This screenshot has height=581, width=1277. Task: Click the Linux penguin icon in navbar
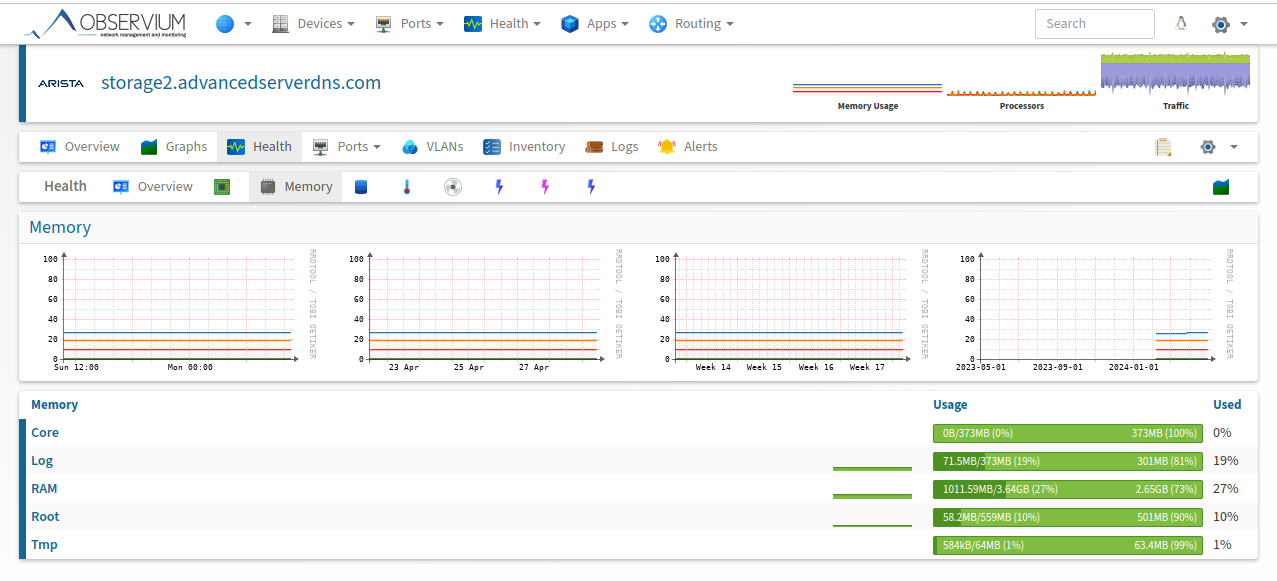point(1181,24)
